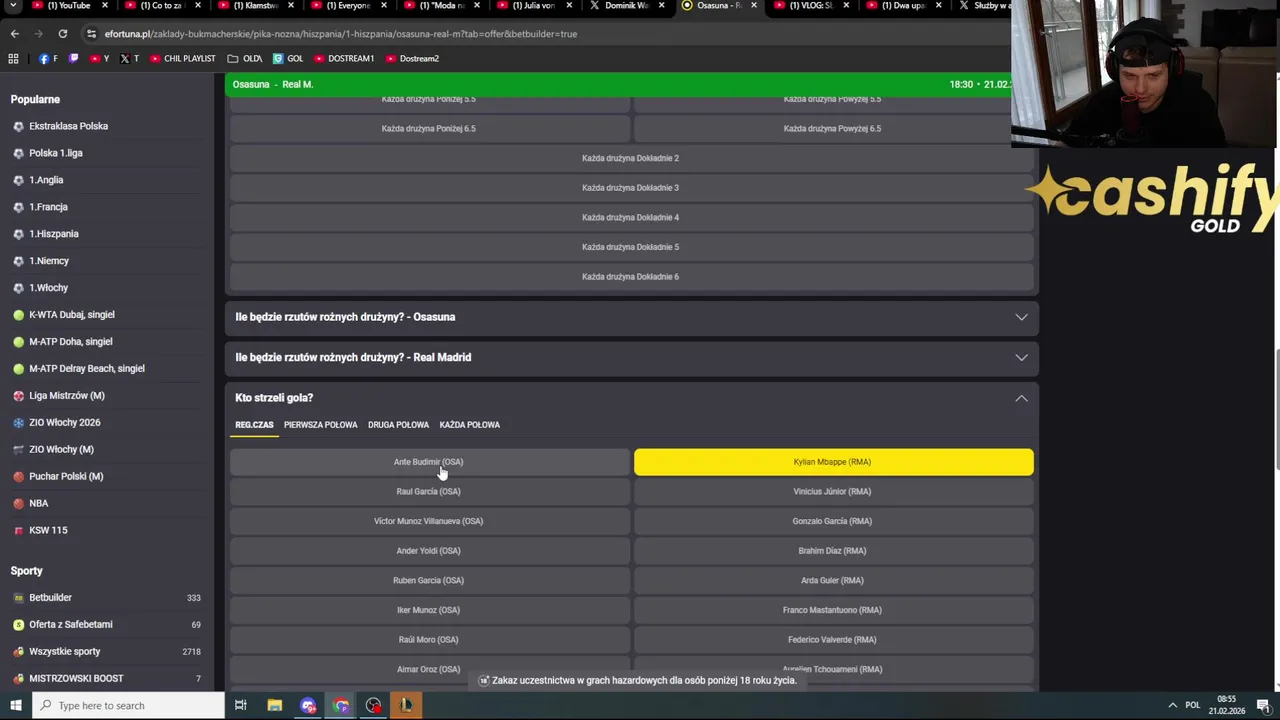Open the Dostream2 bookmark
Screen dimensions: 1280x720
click(x=412, y=58)
